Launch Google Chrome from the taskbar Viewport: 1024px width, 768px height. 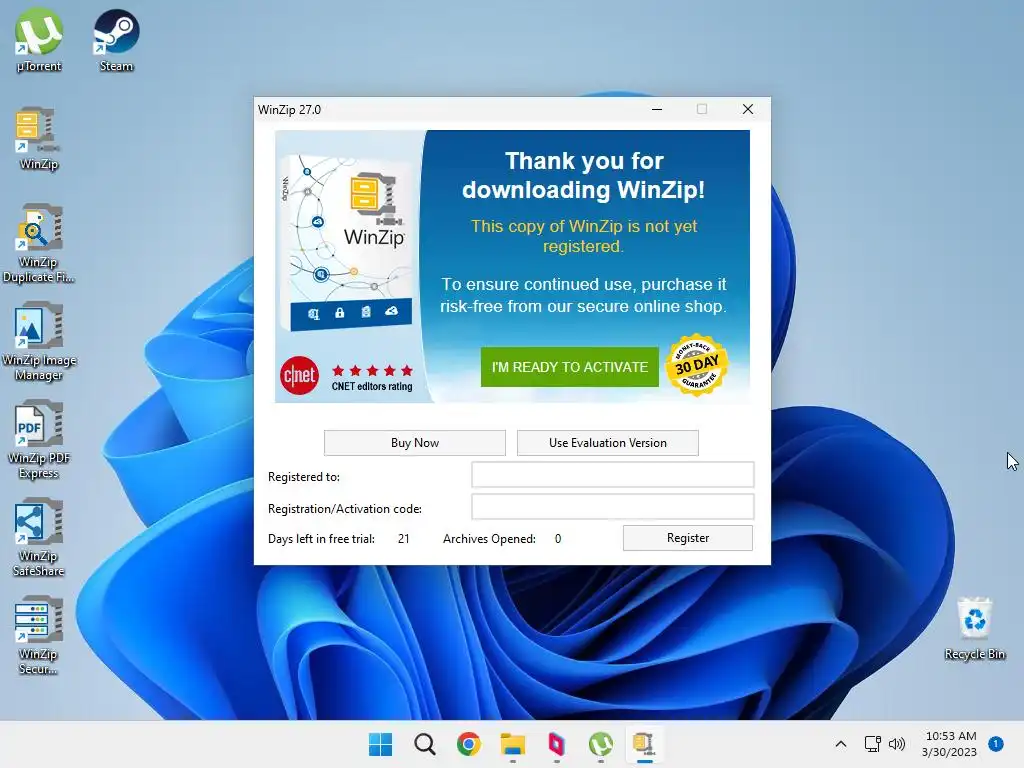coord(468,744)
